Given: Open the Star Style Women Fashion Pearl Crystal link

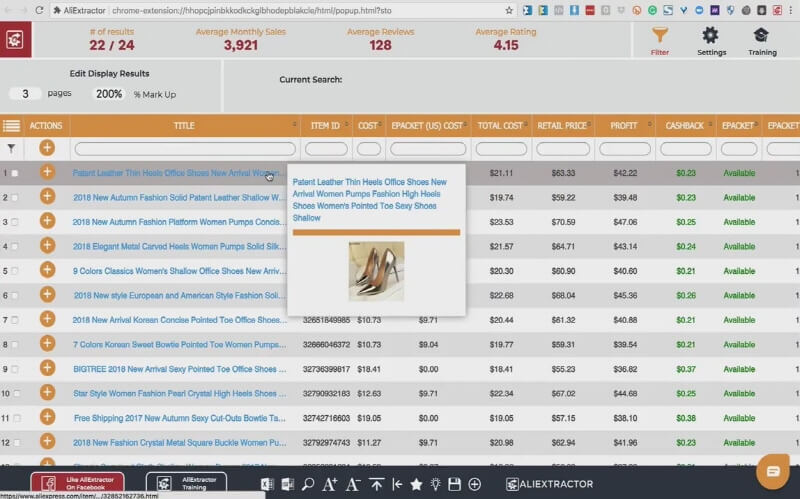Looking at the screenshot, I should (180, 393).
